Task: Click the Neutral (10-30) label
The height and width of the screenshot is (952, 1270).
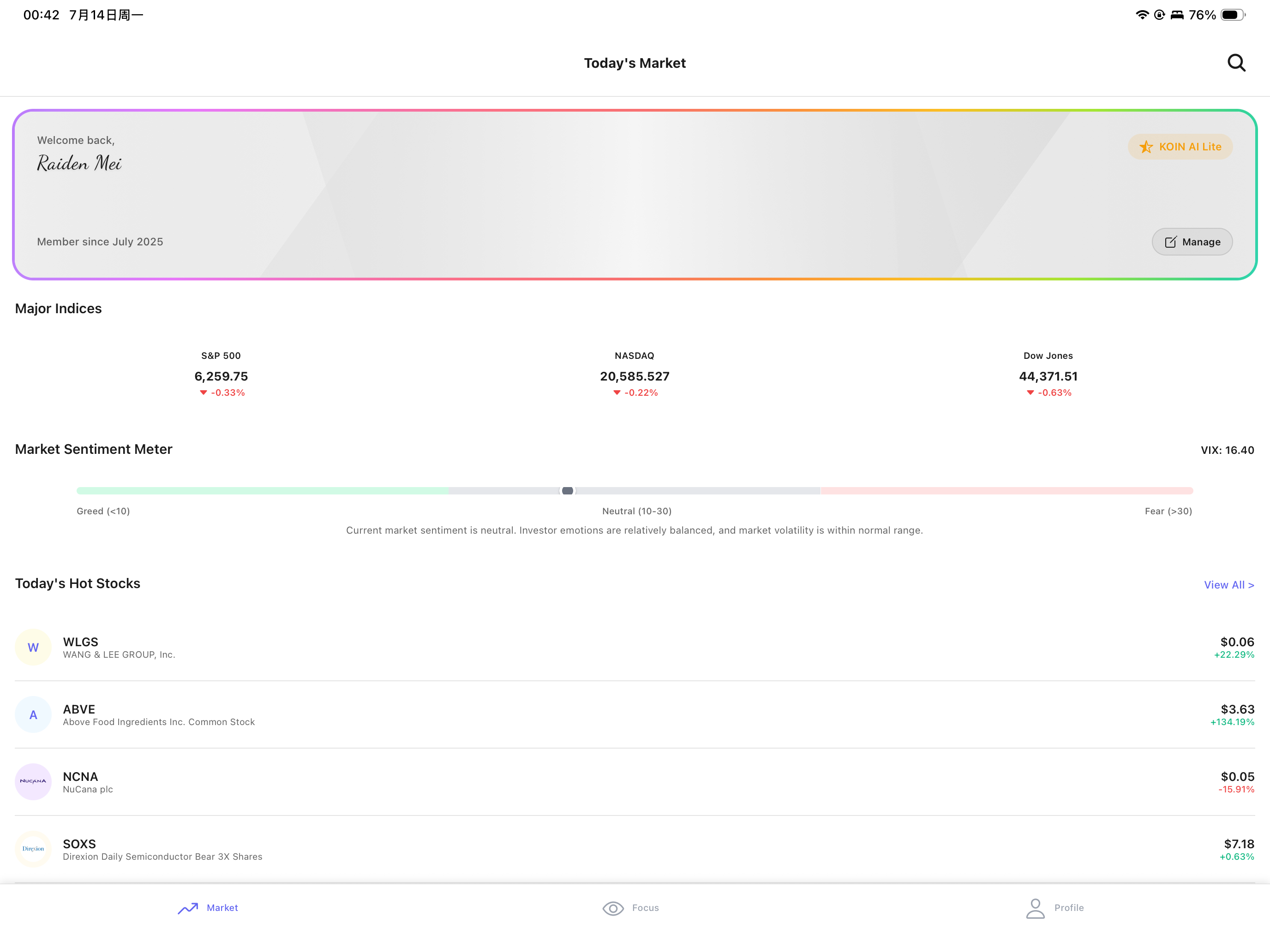Action: 636,511
